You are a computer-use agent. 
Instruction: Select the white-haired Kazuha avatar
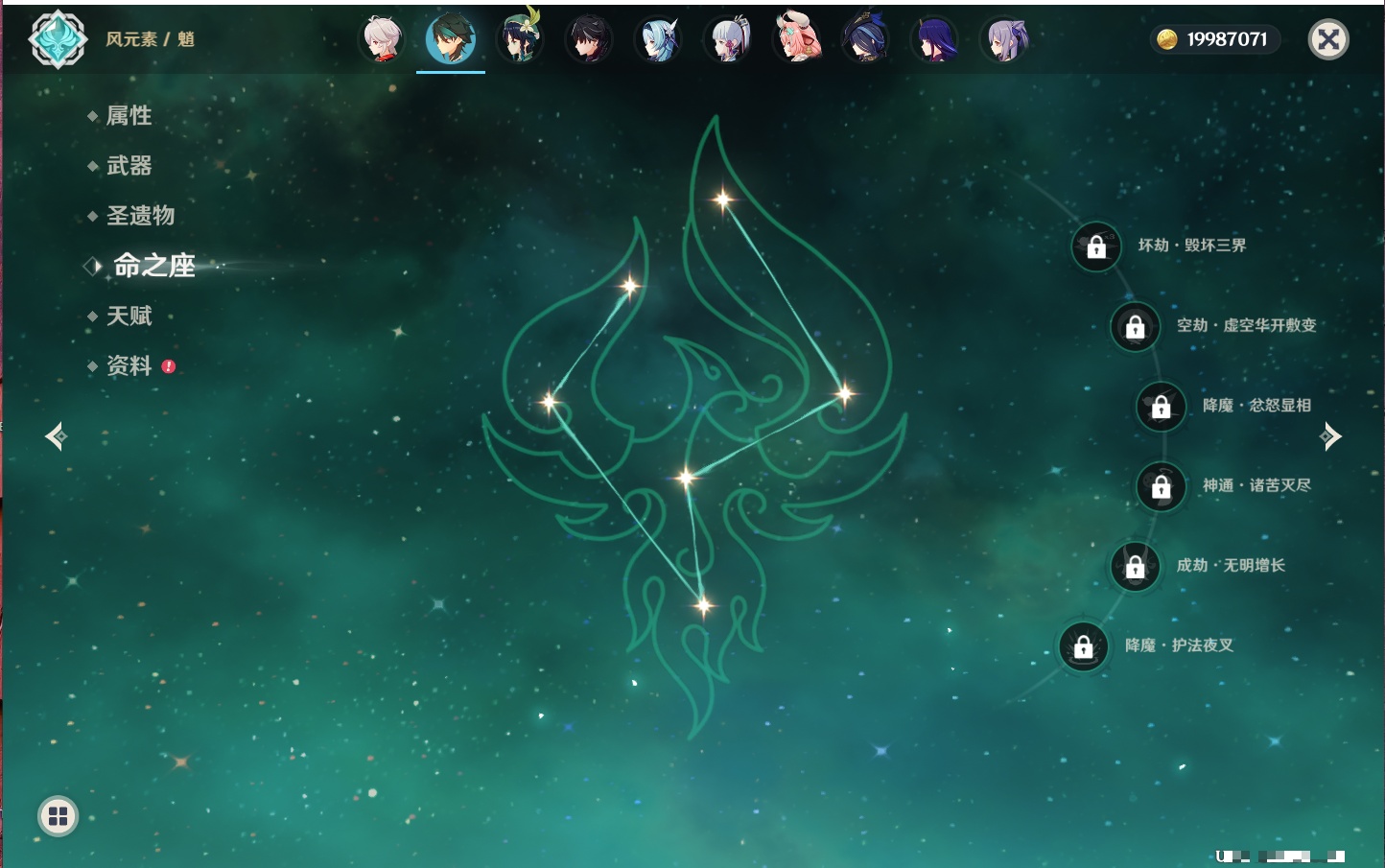coord(381,39)
